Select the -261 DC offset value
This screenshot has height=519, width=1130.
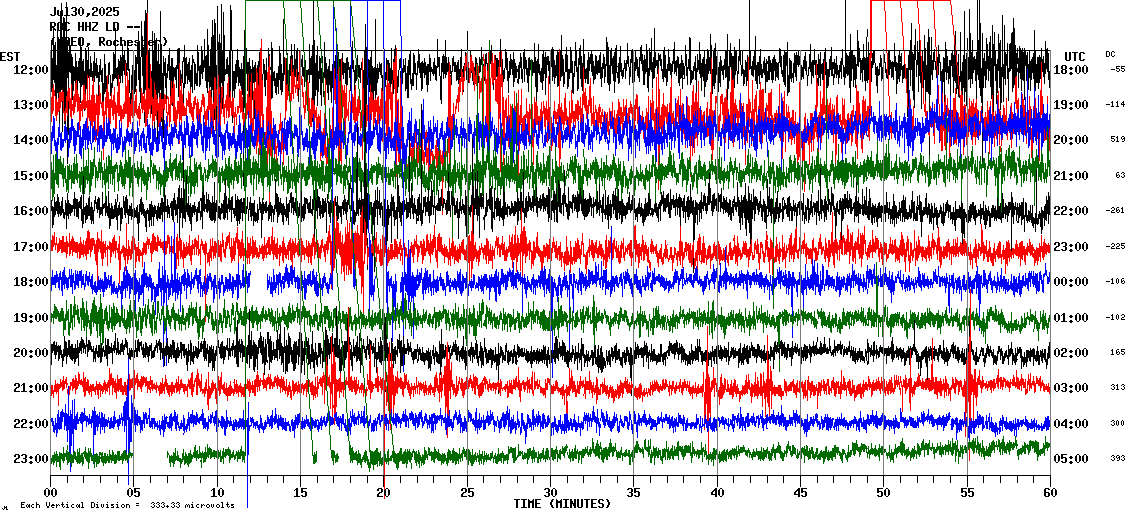[x=1116, y=211]
